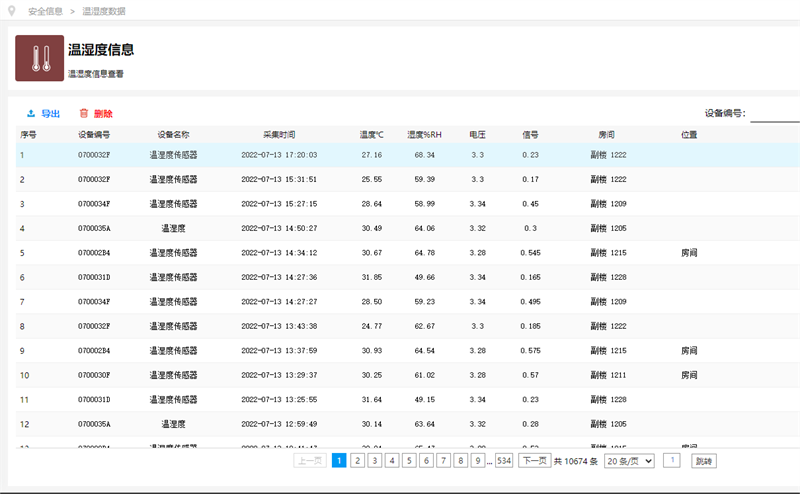The width and height of the screenshot is (800, 494).
Task: Click the red trash delete icon
Action: coord(84,114)
